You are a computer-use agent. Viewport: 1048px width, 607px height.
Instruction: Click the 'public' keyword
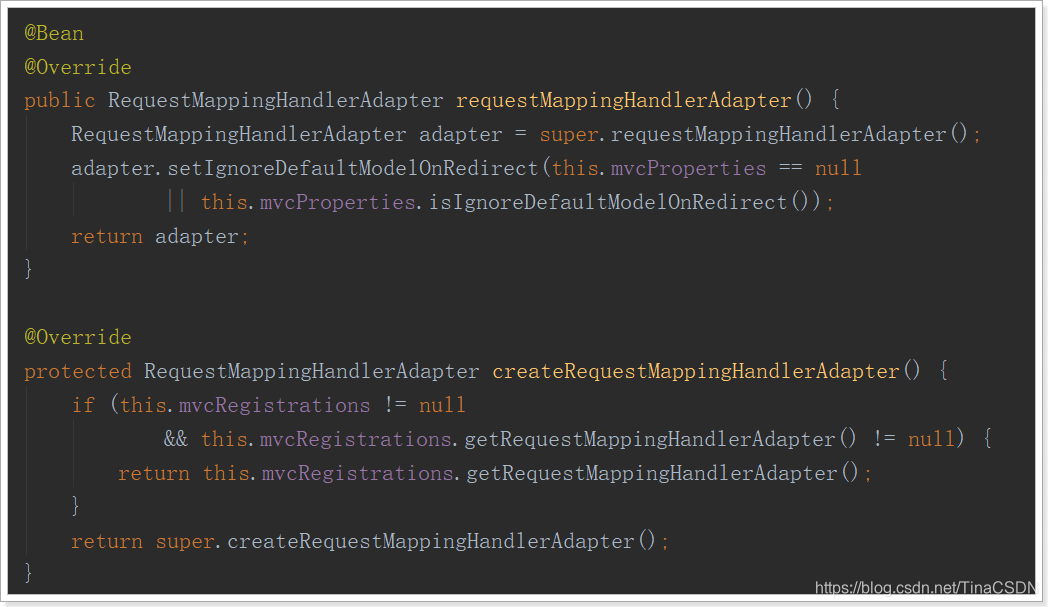(x=59, y=101)
